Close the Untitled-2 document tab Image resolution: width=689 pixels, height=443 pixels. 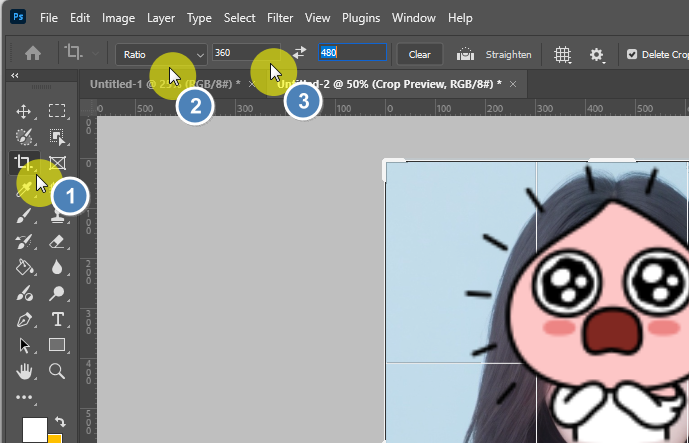513,84
